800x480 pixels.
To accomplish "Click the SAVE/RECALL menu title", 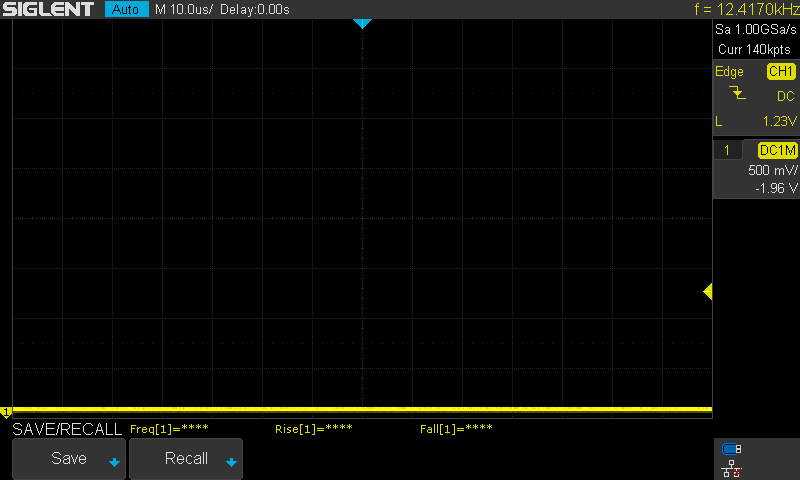I will (67, 430).
